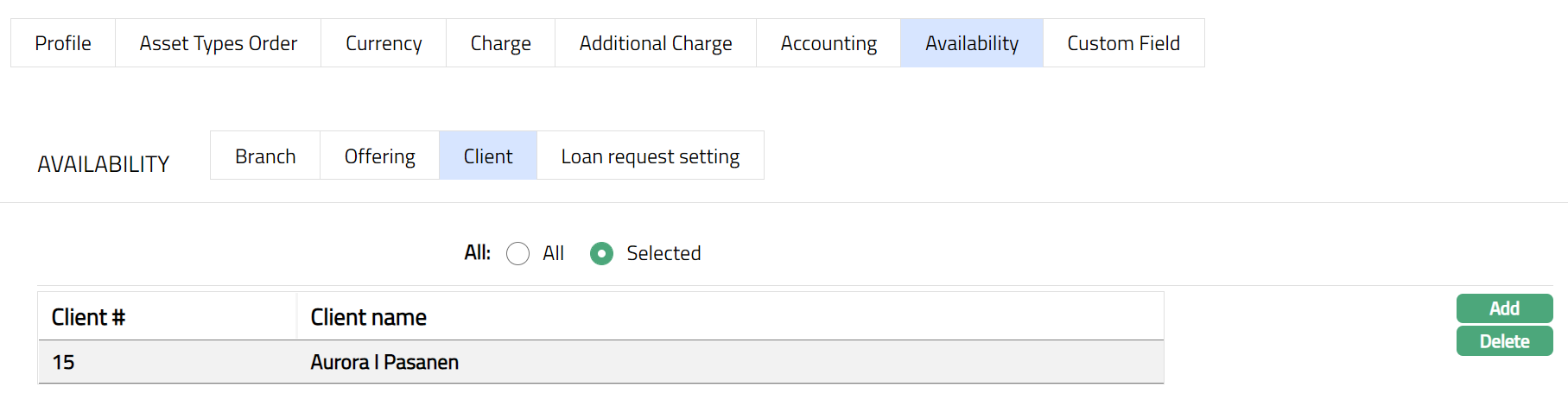1568x400 pixels.
Task: Select the Additional Charge tab
Action: (656, 43)
